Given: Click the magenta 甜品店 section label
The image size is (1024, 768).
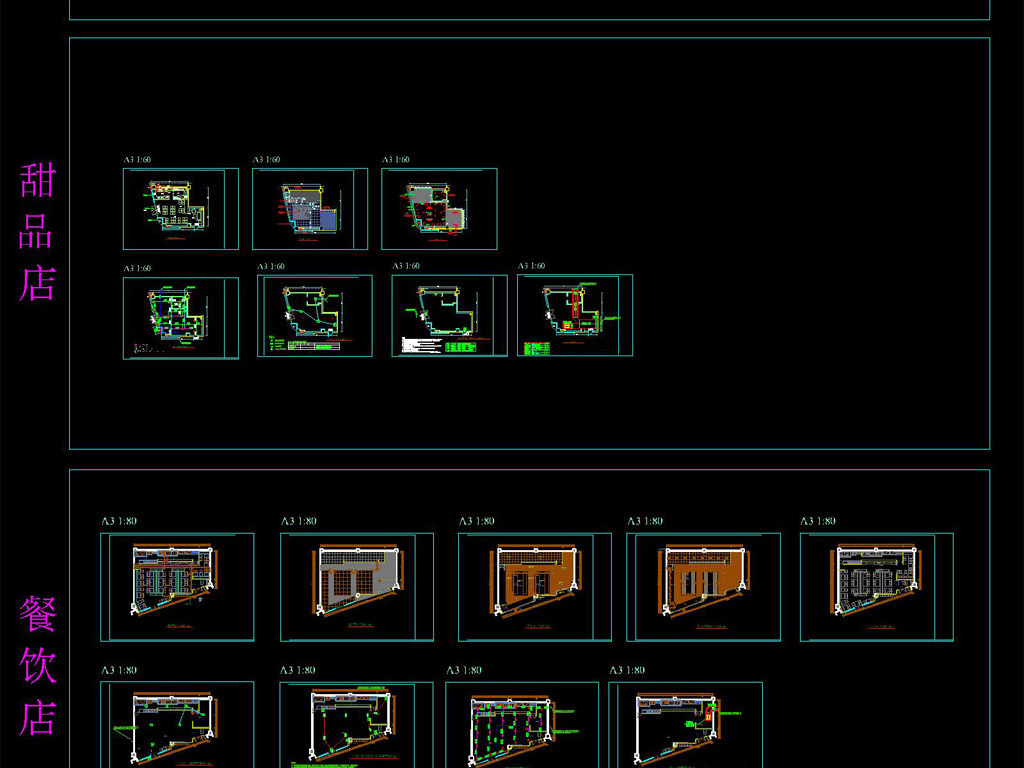Looking at the screenshot, I should (x=38, y=232).
